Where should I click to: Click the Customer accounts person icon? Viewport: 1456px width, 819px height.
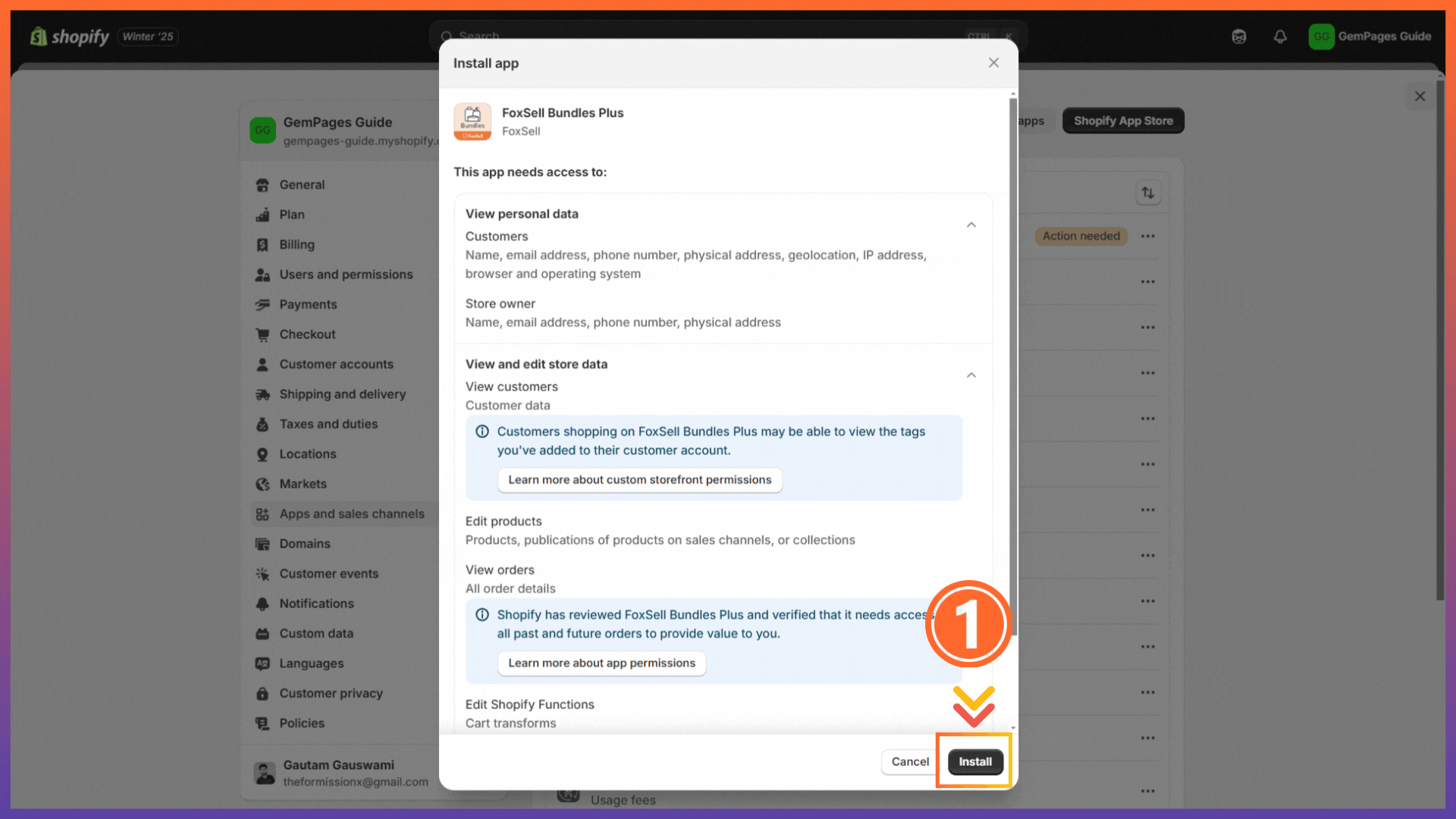[262, 364]
